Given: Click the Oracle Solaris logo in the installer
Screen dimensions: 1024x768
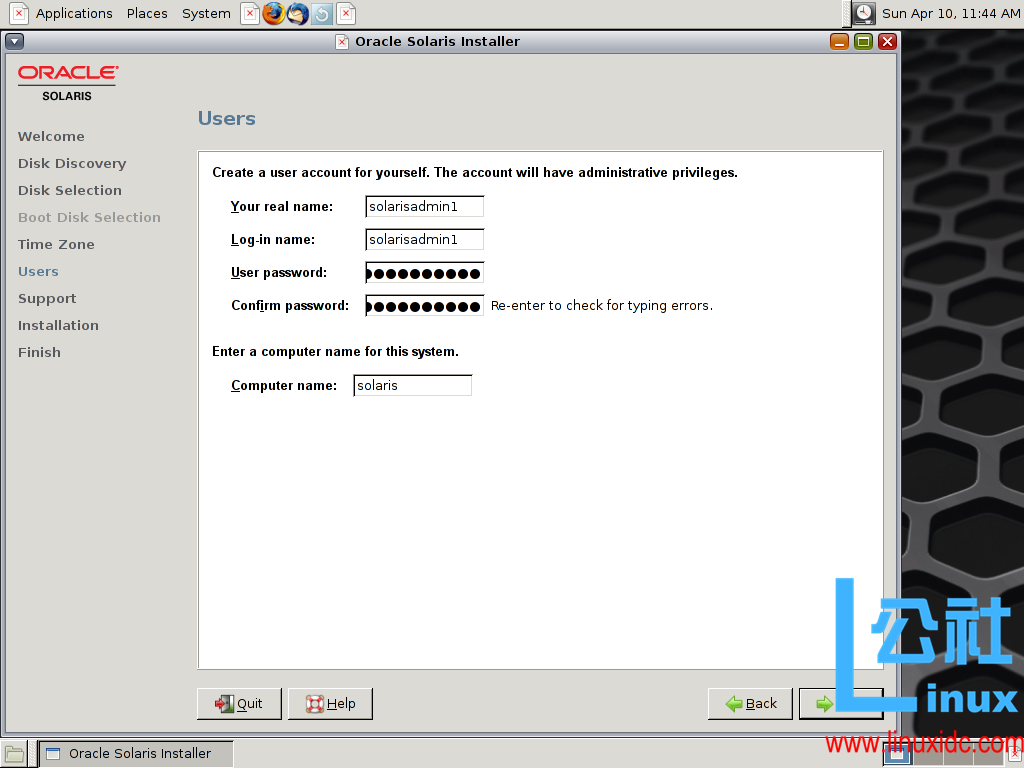Looking at the screenshot, I should click(67, 83).
